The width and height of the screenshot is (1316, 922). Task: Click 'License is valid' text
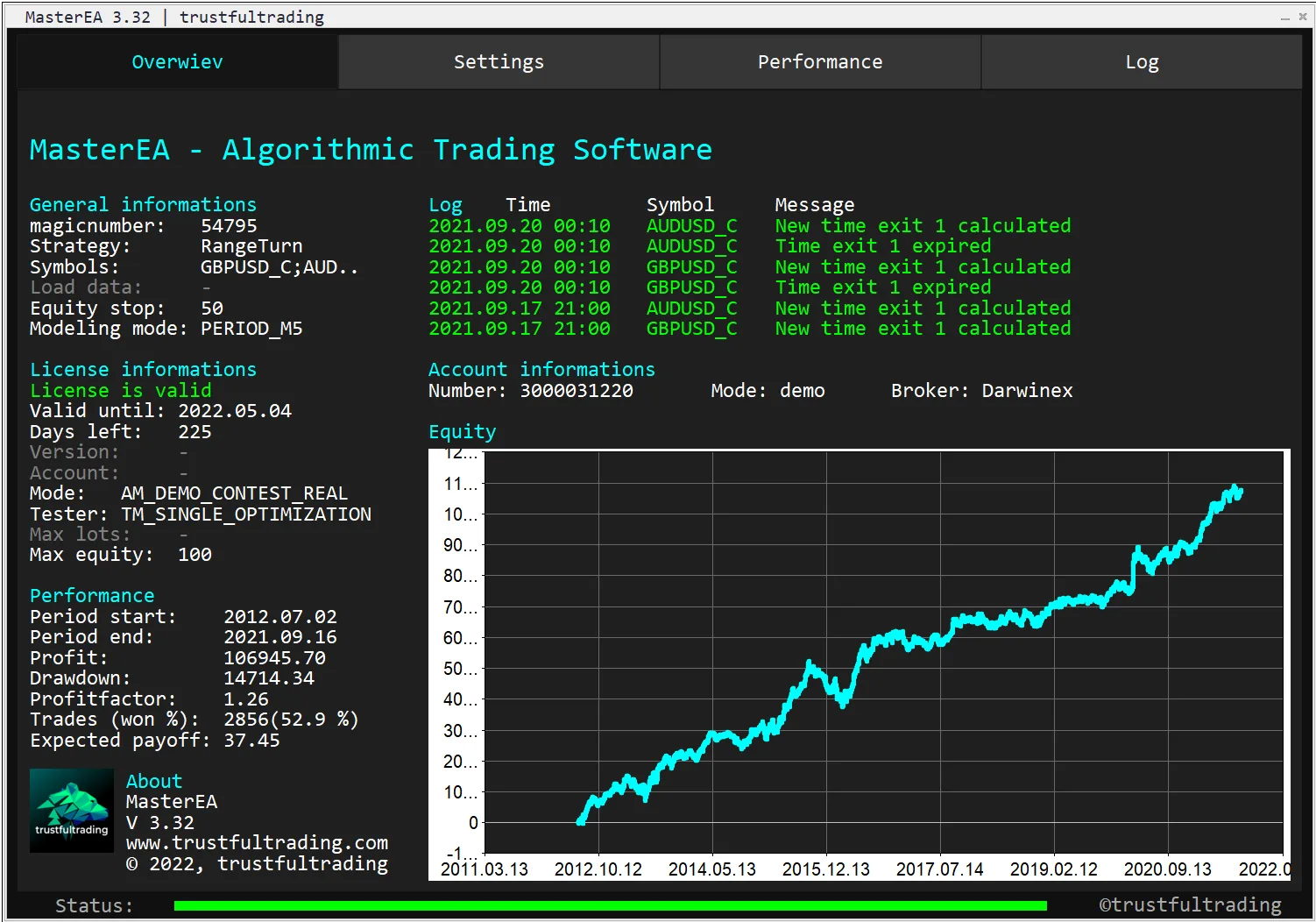pyautogui.click(x=120, y=391)
